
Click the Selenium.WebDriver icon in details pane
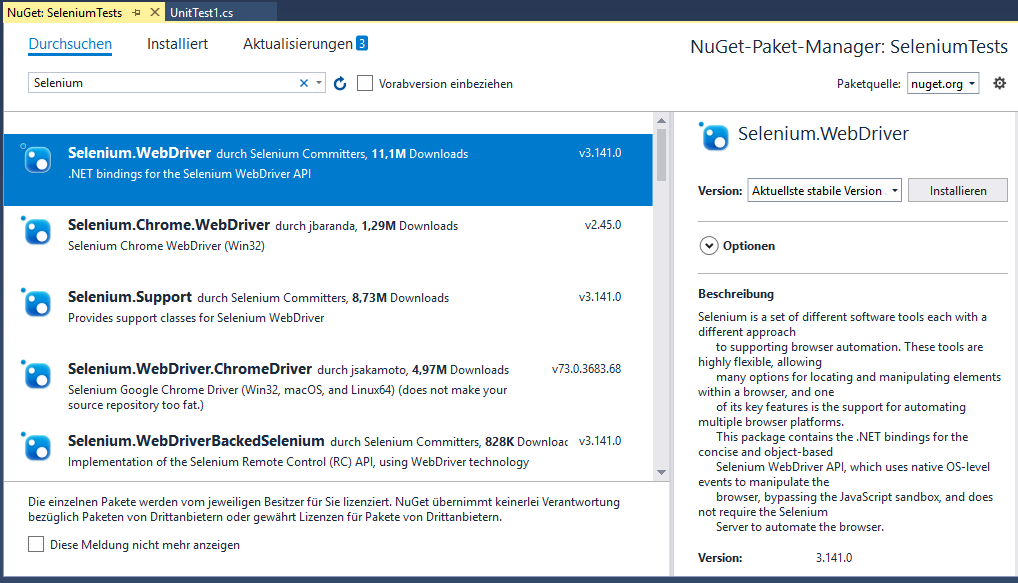pyautogui.click(x=714, y=136)
